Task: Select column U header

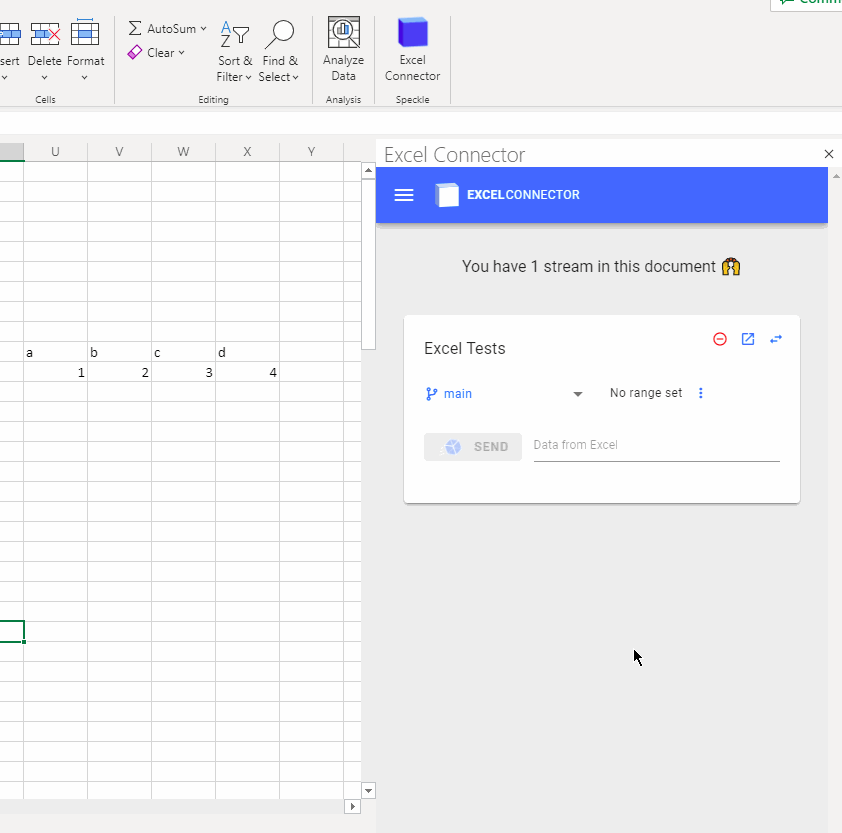Action: point(55,152)
